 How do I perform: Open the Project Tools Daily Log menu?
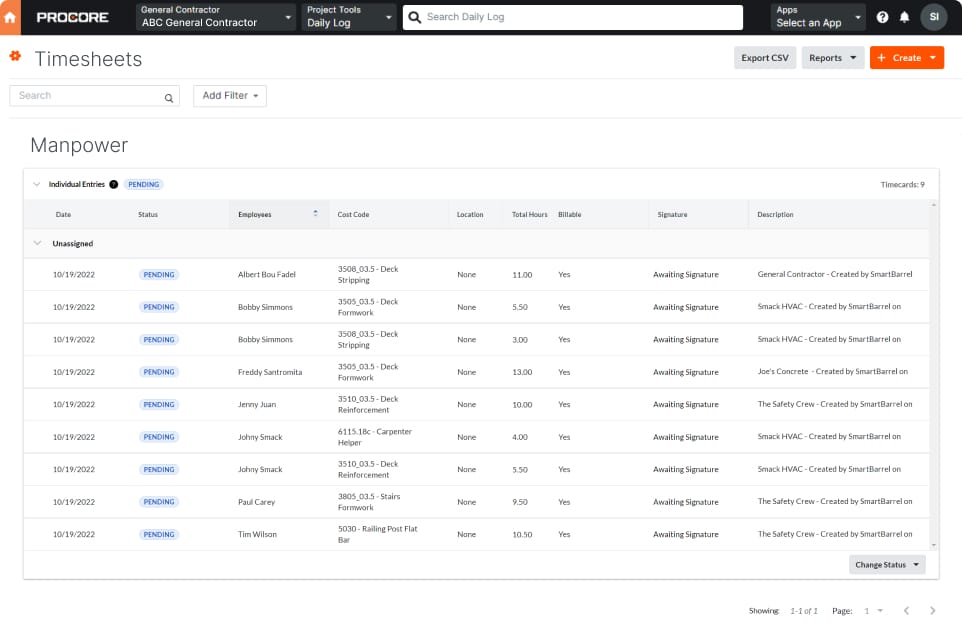coord(348,17)
